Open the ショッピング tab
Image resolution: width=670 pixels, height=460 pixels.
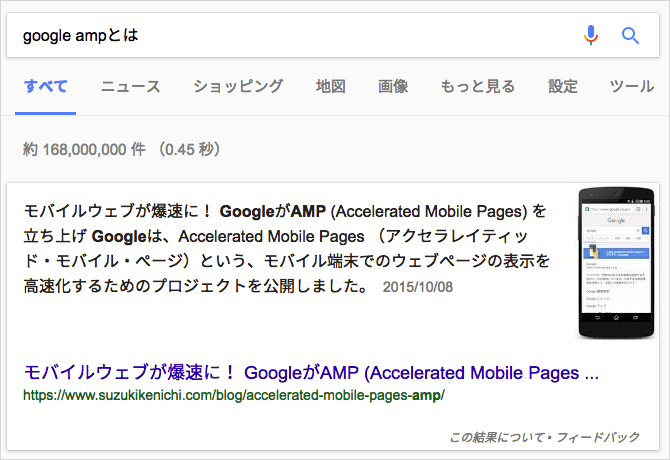[x=238, y=86]
